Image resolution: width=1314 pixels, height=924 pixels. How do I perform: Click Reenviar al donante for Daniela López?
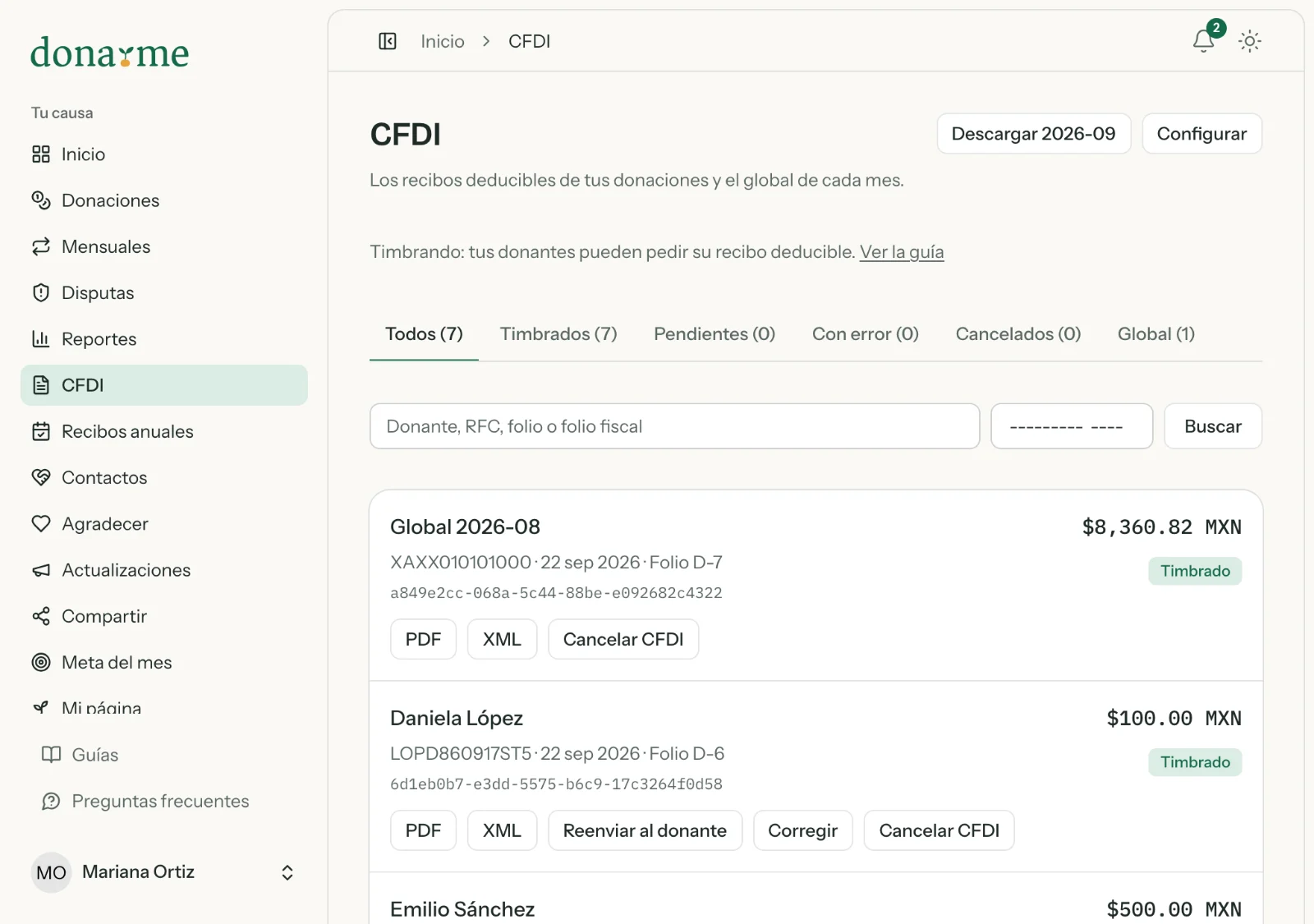645,830
